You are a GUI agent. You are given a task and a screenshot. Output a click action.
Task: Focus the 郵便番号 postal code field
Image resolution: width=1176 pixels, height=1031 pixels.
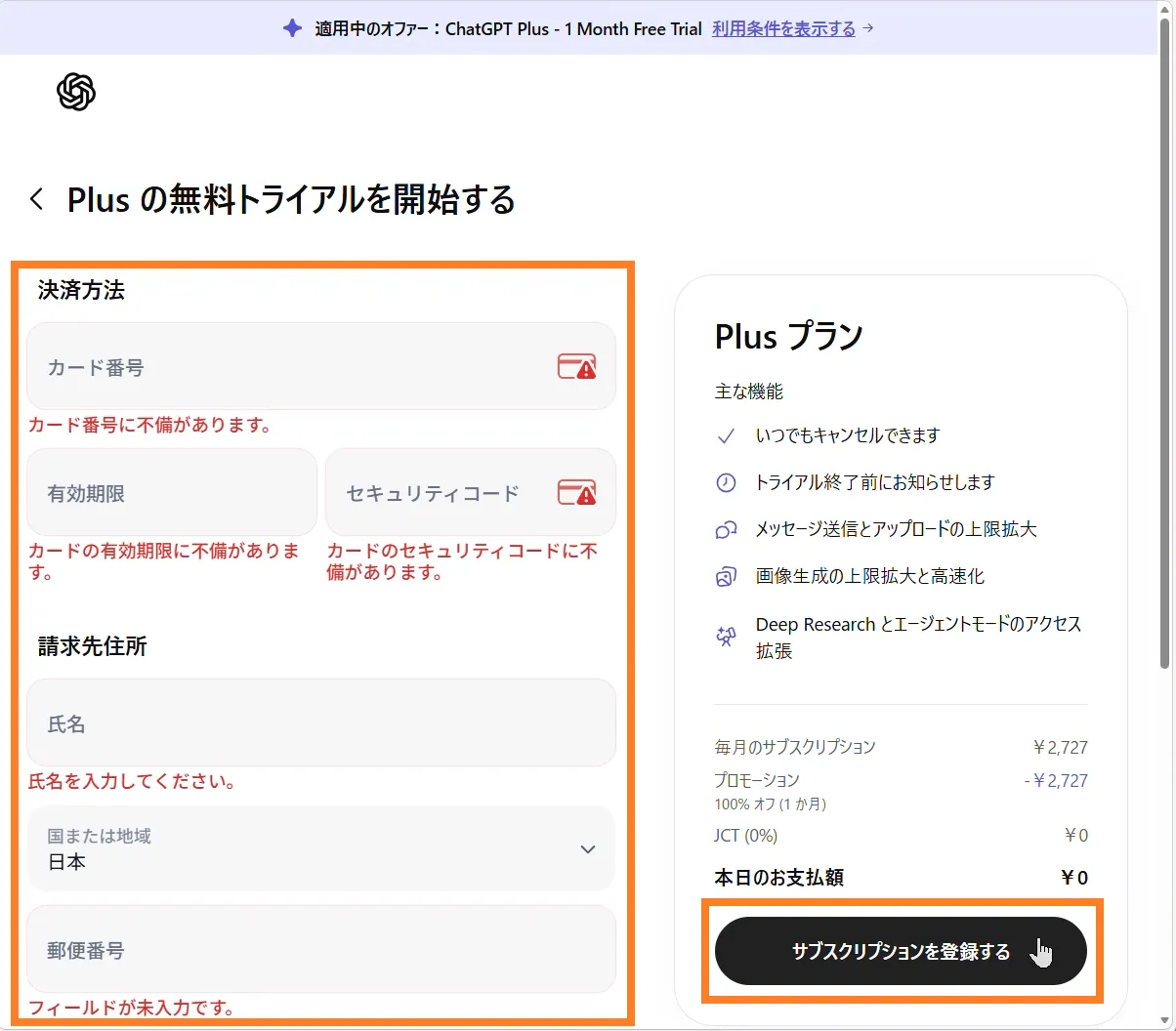320,950
